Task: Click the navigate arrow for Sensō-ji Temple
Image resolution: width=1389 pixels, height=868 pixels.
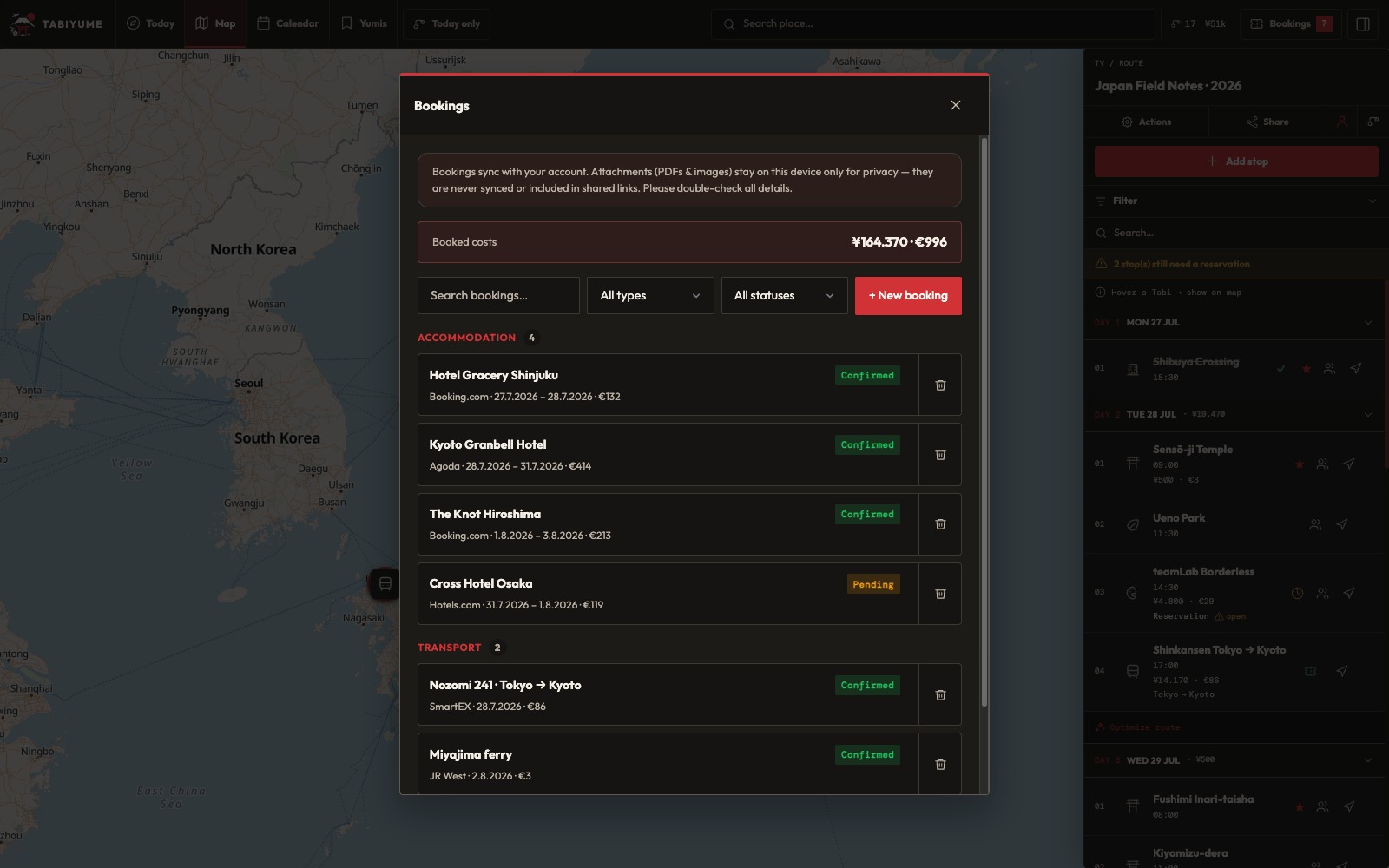Action: (x=1348, y=464)
